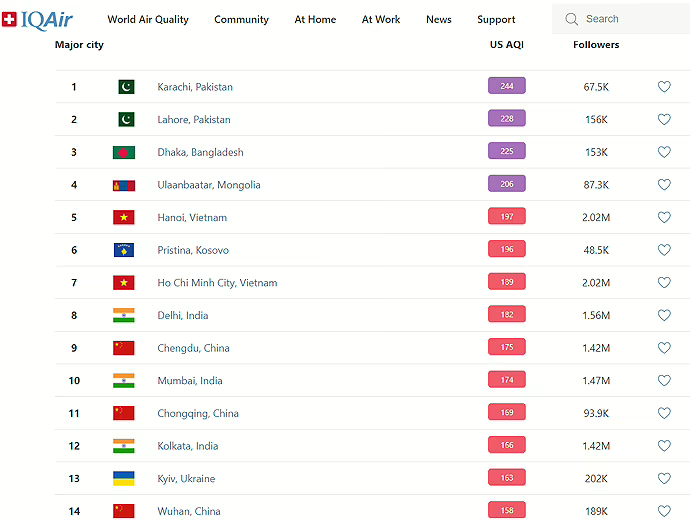
Task: Click the Kosovo flag beside Pristina
Action: pyautogui.click(x=124, y=250)
